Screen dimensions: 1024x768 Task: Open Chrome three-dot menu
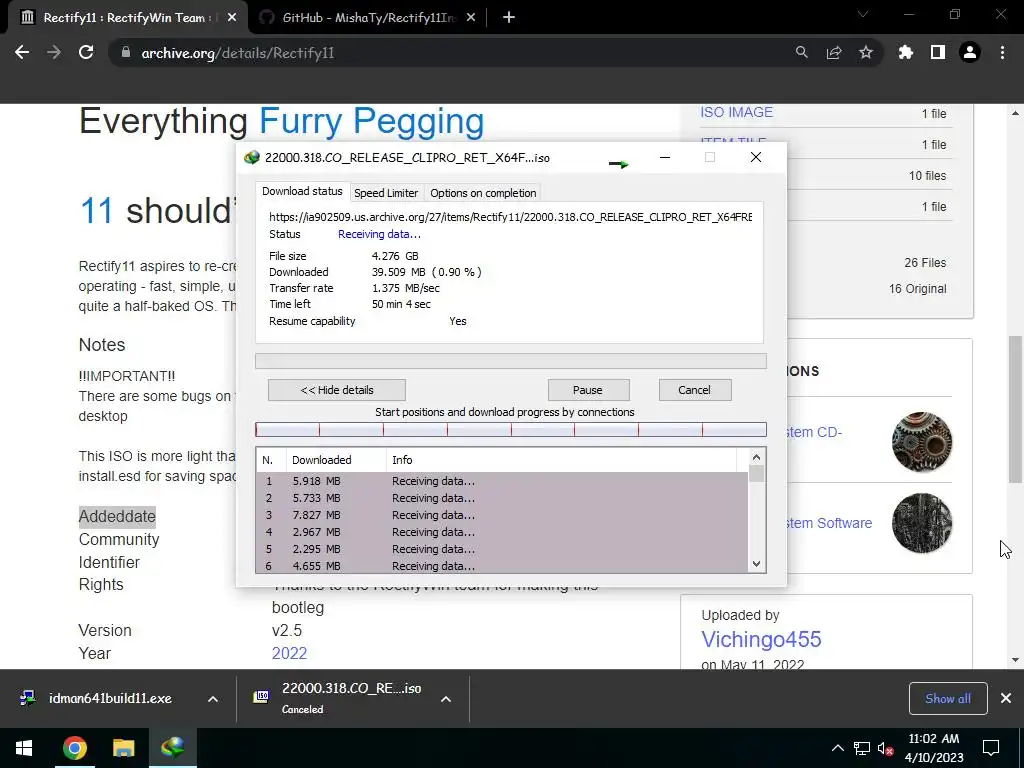pos(1002,52)
